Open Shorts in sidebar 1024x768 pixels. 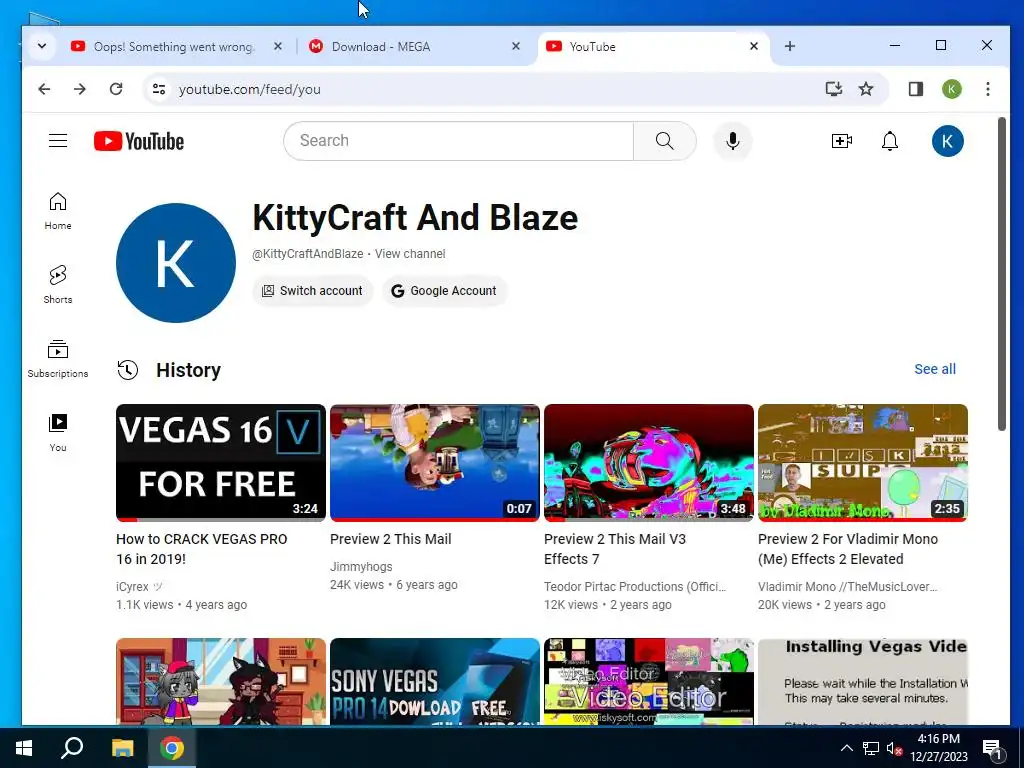click(58, 285)
